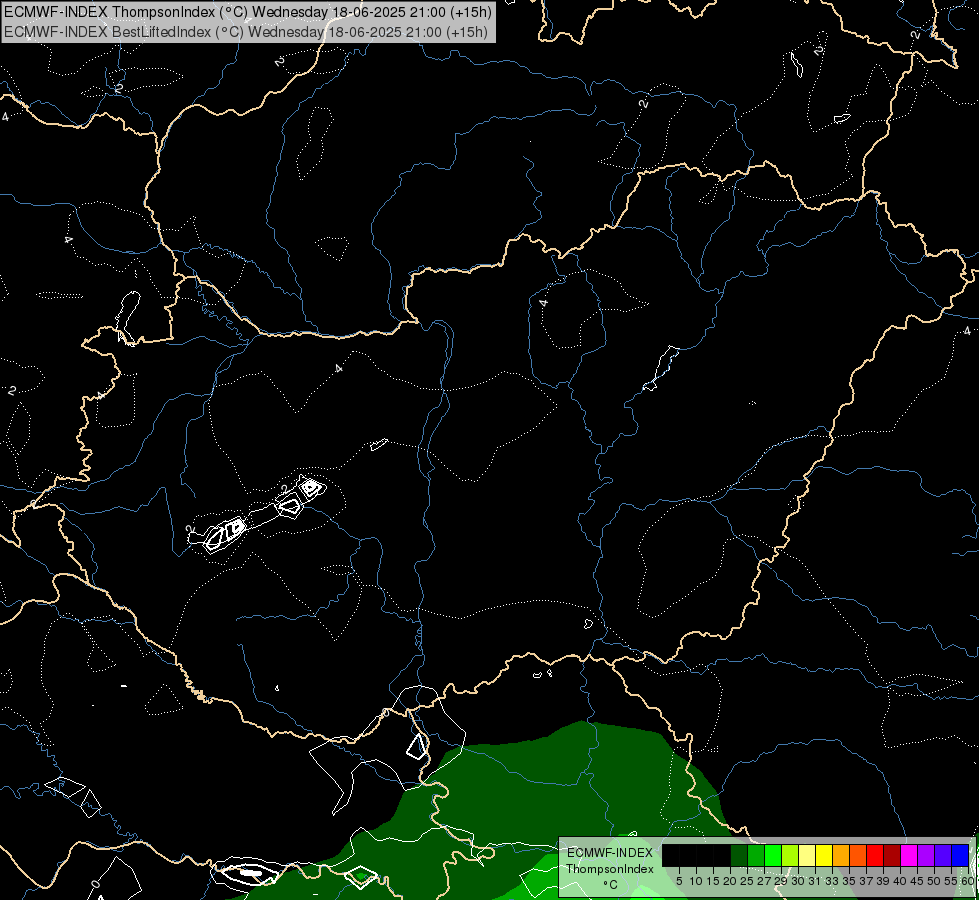
Task: Select the bright green 27–29 legend swatch
Action: [x=773, y=855]
